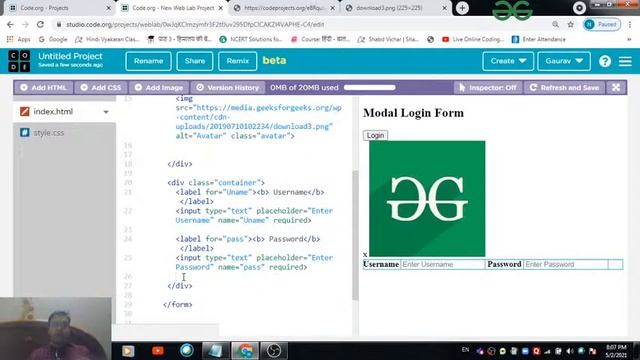Click the Chrome icon in taskbar

pos(245,351)
